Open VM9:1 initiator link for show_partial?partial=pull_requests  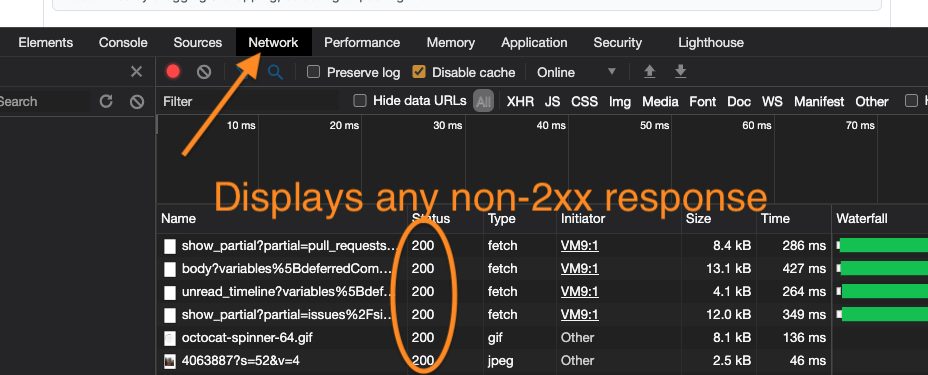tap(579, 246)
